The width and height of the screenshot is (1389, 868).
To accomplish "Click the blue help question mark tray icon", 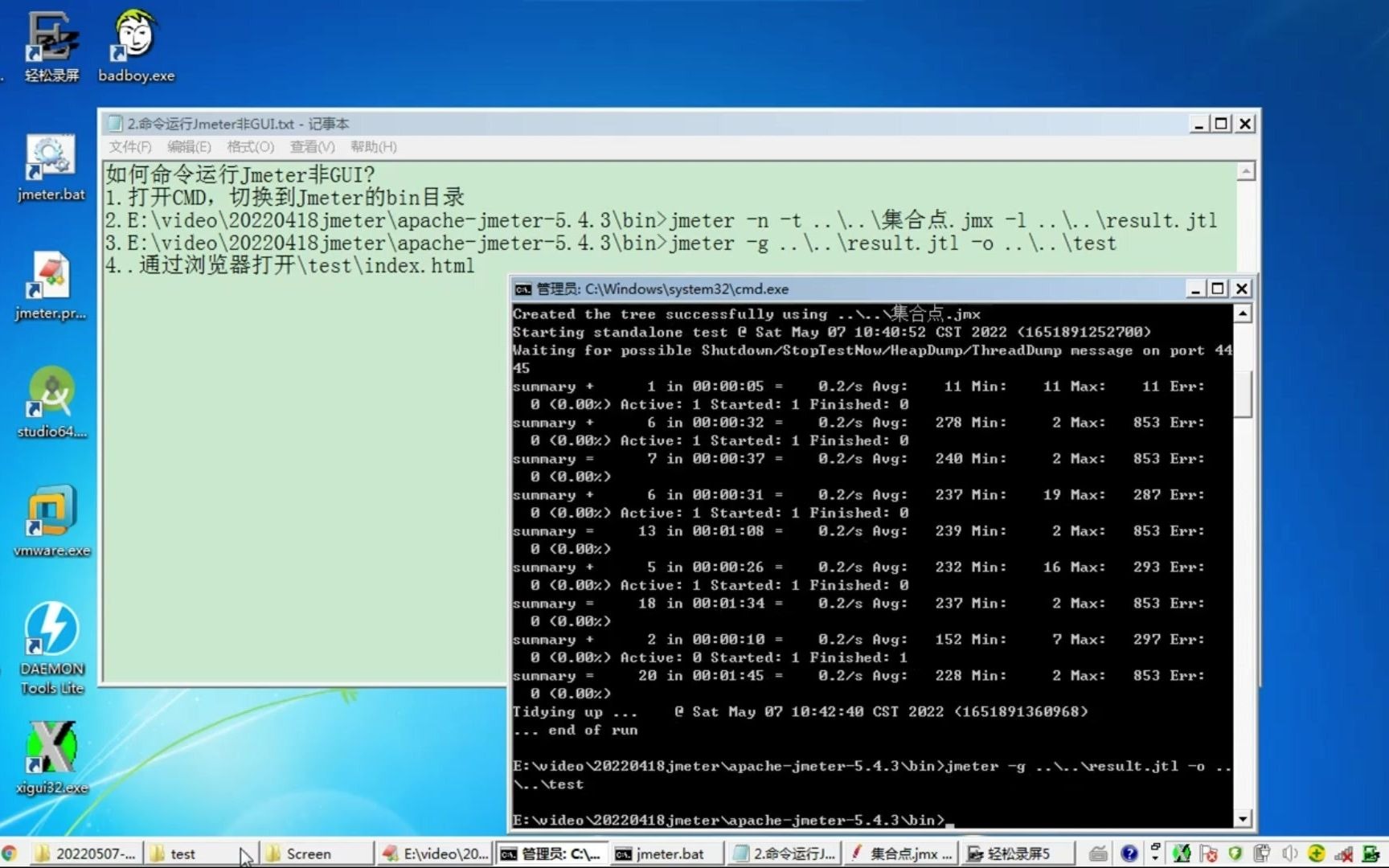I will click(x=1129, y=854).
